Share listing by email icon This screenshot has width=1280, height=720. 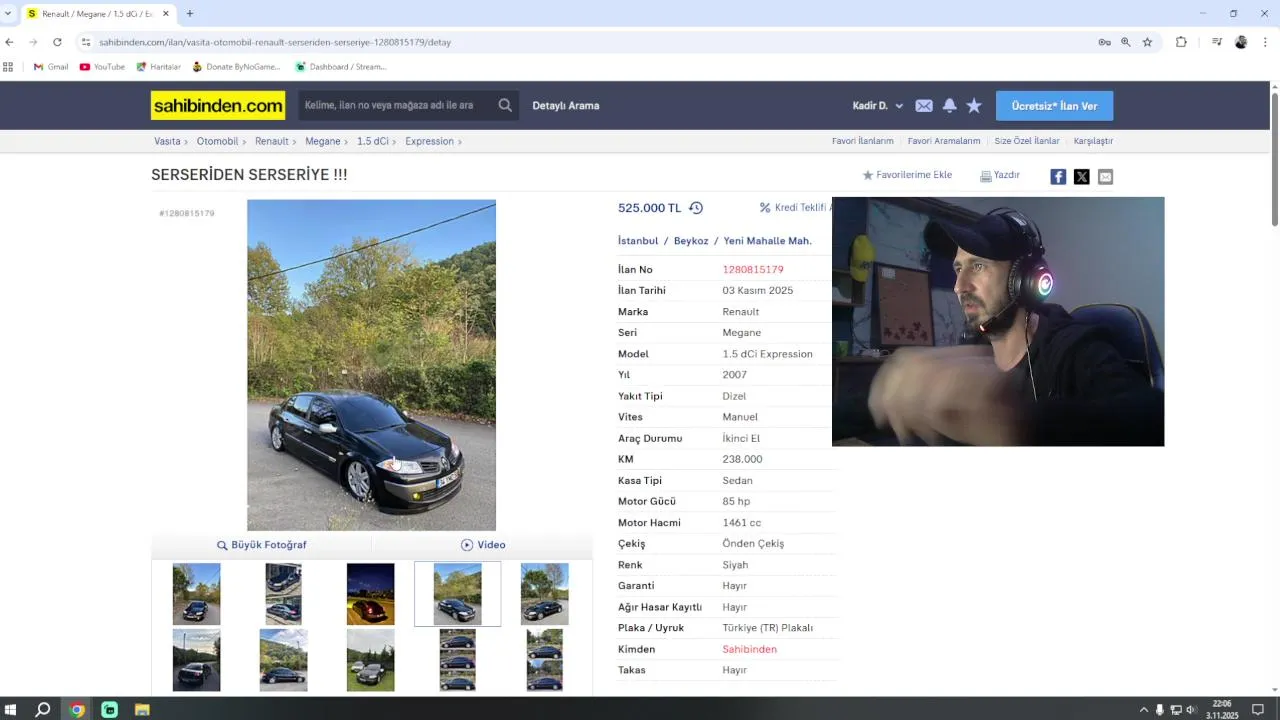[1105, 177]
